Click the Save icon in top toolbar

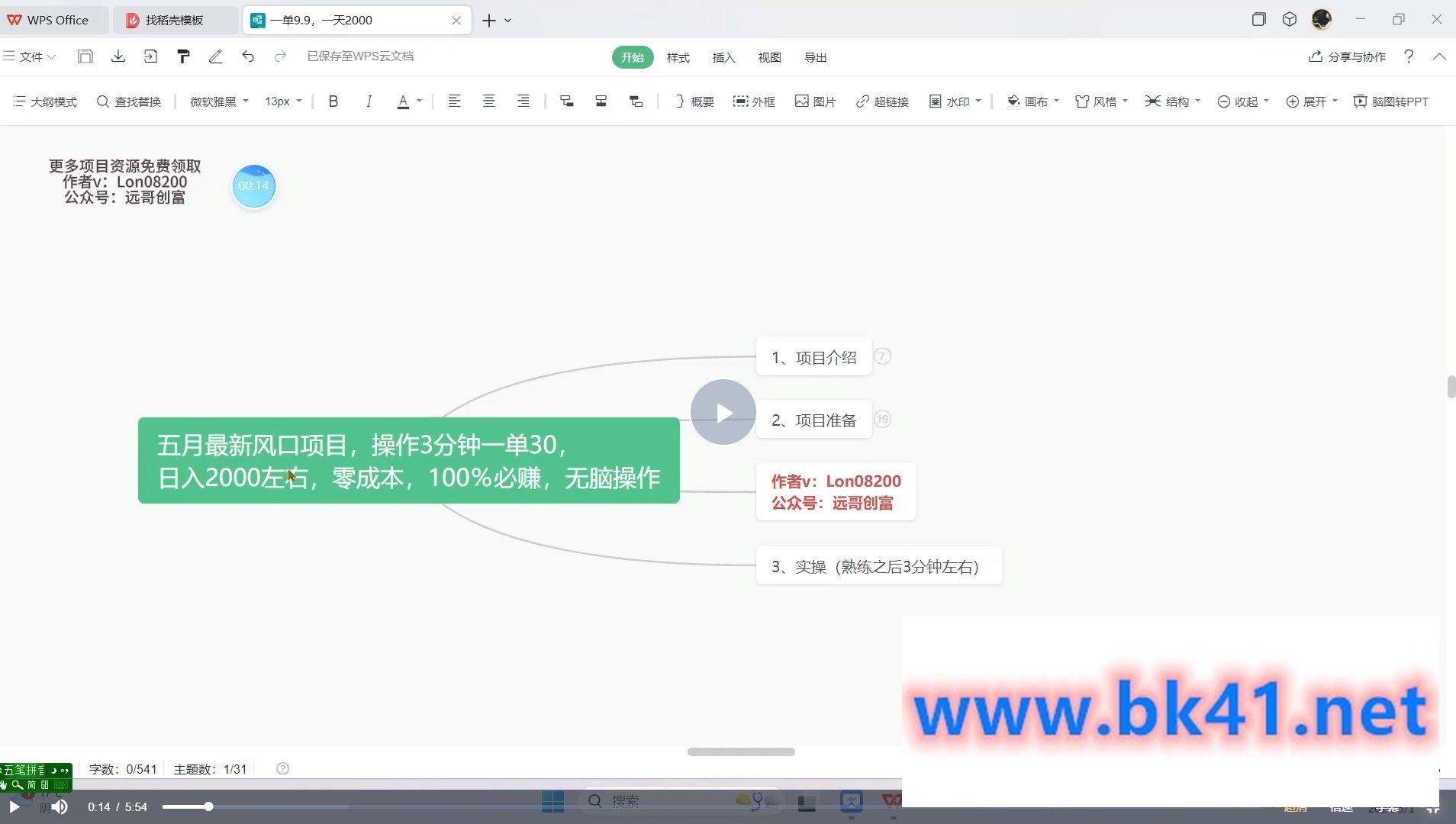[85, 56]
